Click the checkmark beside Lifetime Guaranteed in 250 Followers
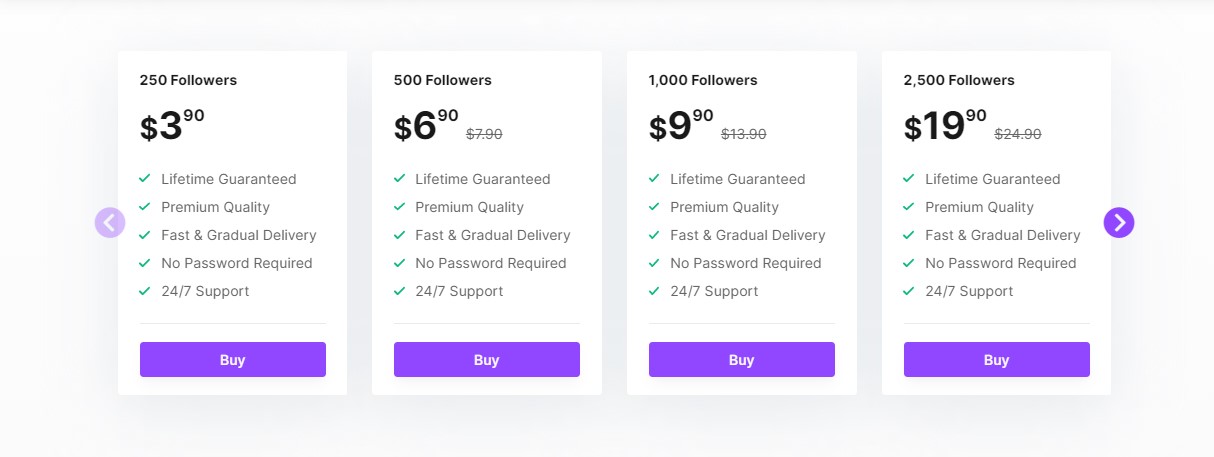 pyautogui.click(x=145, y=179)
